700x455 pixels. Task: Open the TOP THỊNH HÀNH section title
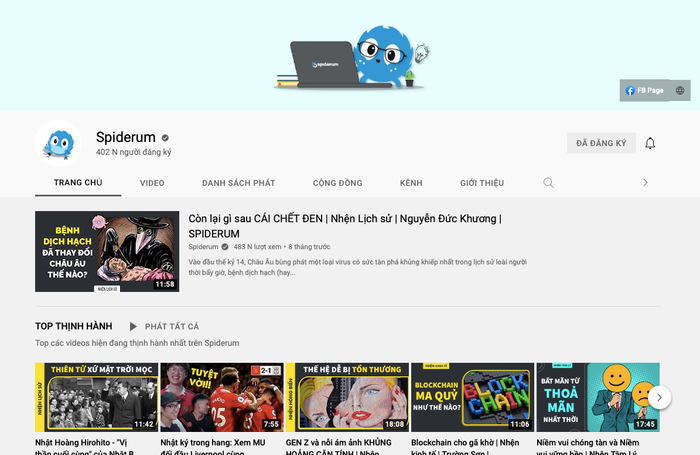point(74,326)
